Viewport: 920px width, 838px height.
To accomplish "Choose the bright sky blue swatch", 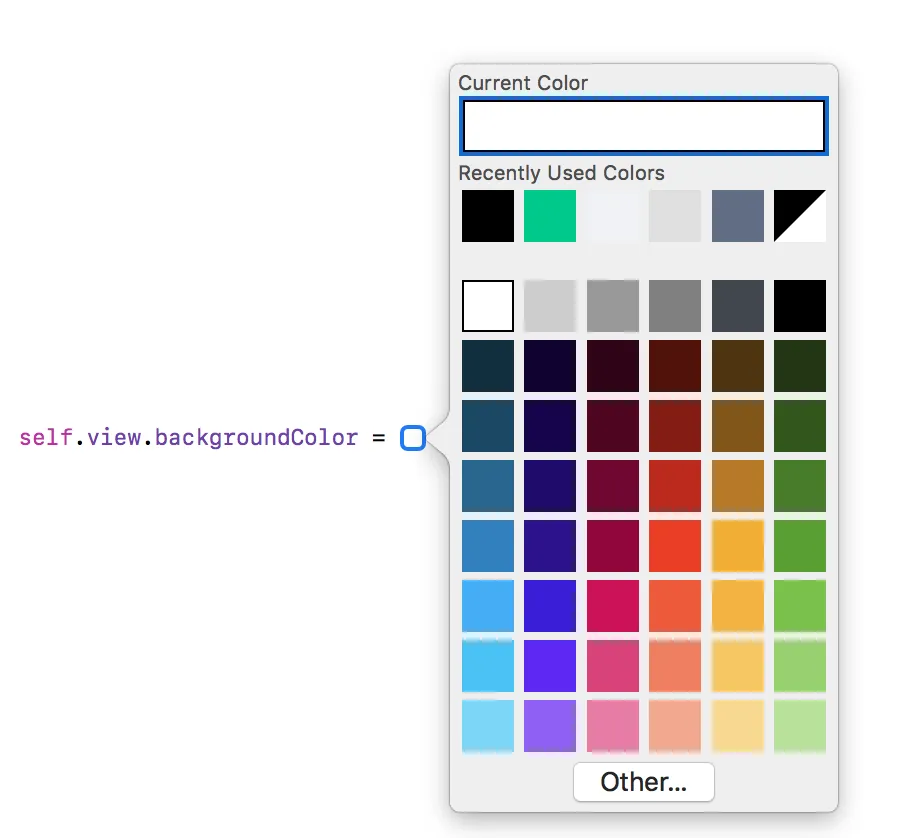I will click(x=488, y=606).
